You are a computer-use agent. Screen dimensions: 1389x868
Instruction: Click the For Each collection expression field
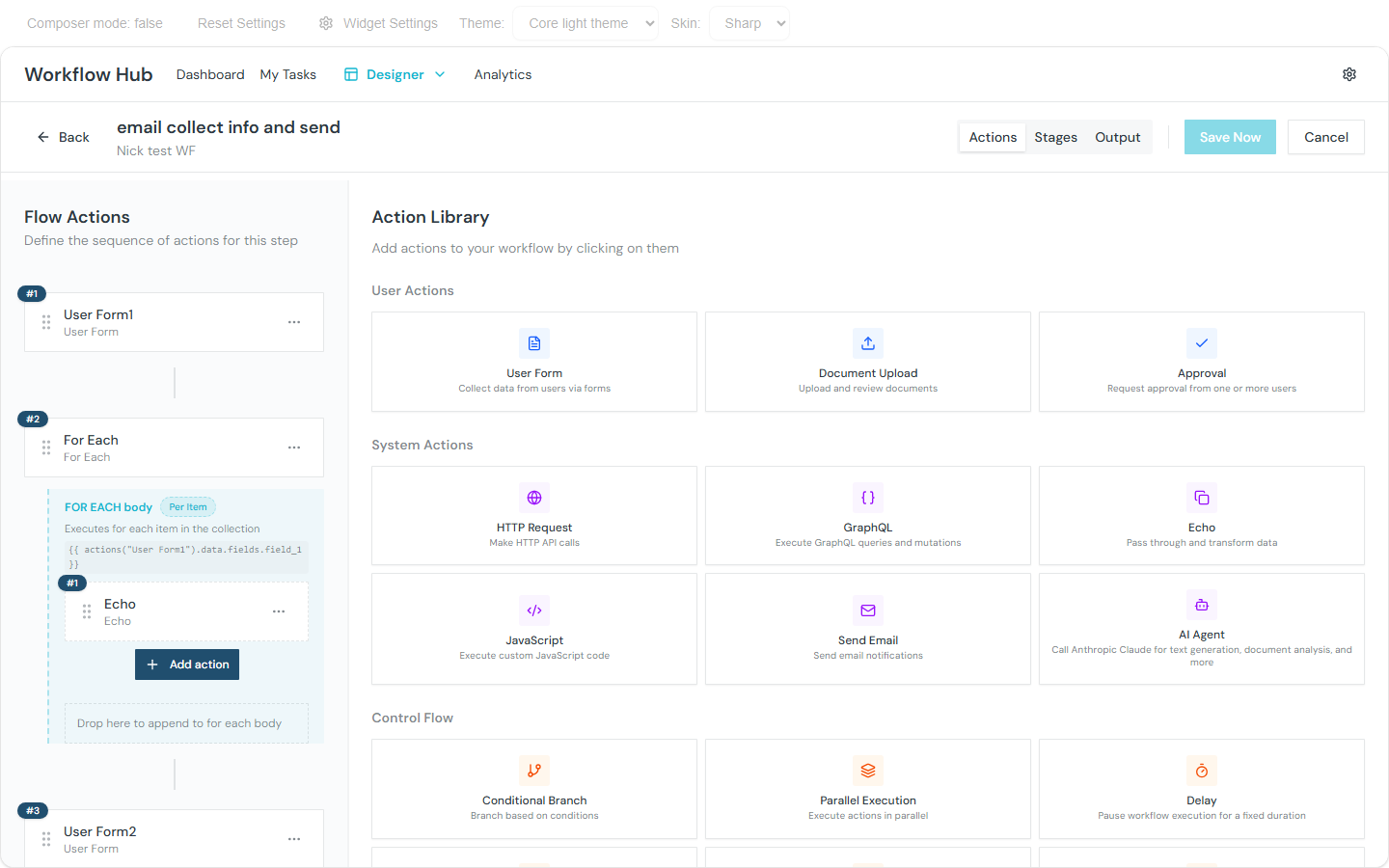(x=186, y=556)
